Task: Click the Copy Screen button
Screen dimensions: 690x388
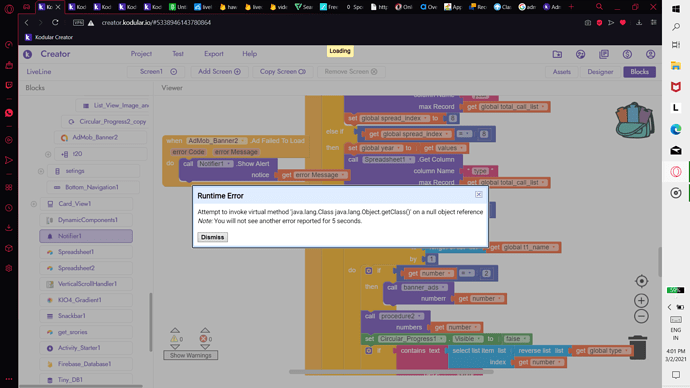Action: pos(283,72)
